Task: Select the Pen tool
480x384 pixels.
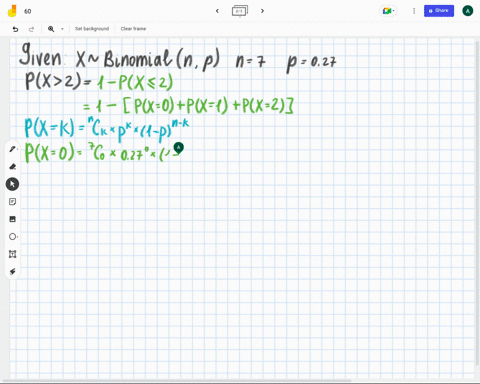Action: (12, 149)
